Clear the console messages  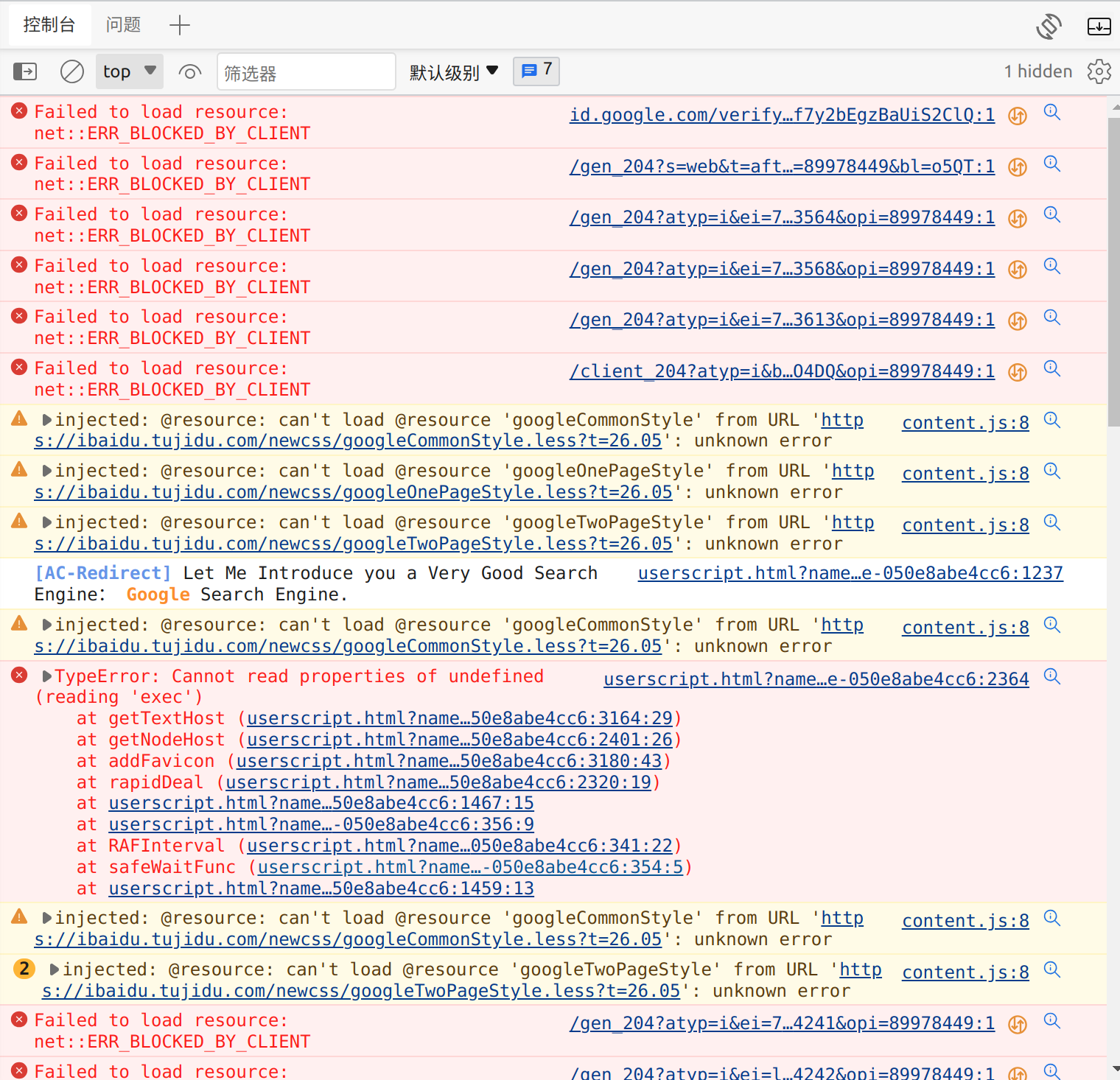pos(71,71)
